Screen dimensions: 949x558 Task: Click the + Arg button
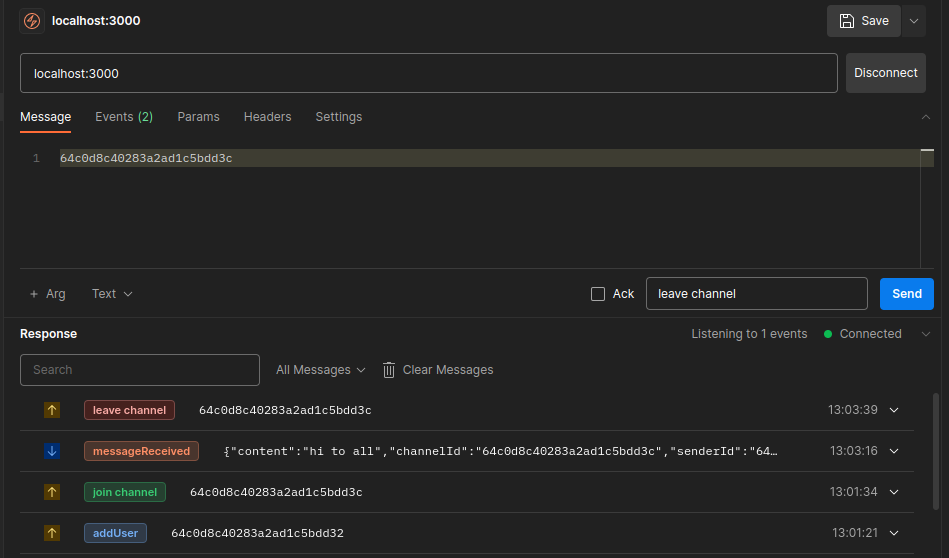(48, 294)
